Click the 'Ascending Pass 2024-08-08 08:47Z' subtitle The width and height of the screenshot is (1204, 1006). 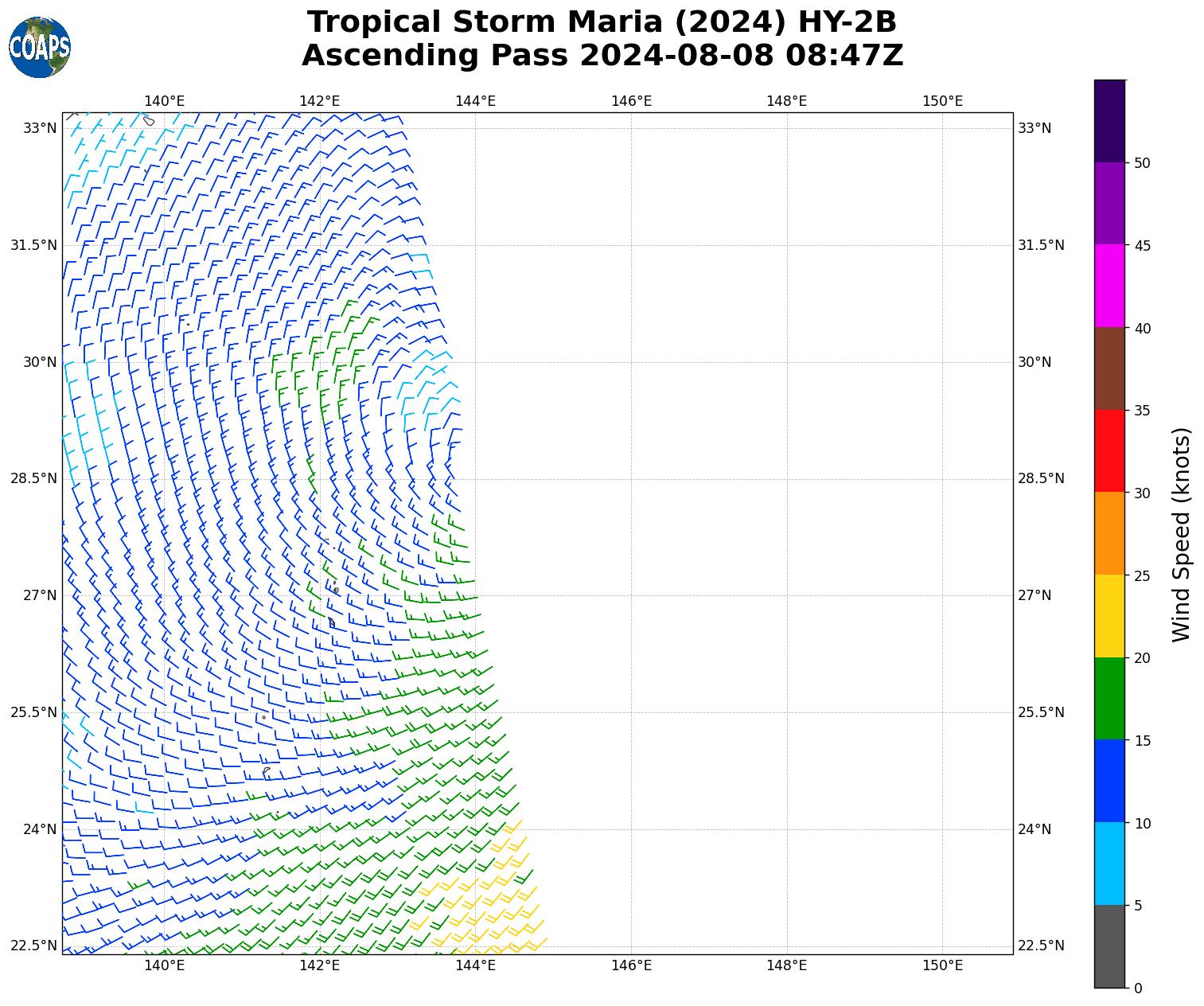pos(602,56)
